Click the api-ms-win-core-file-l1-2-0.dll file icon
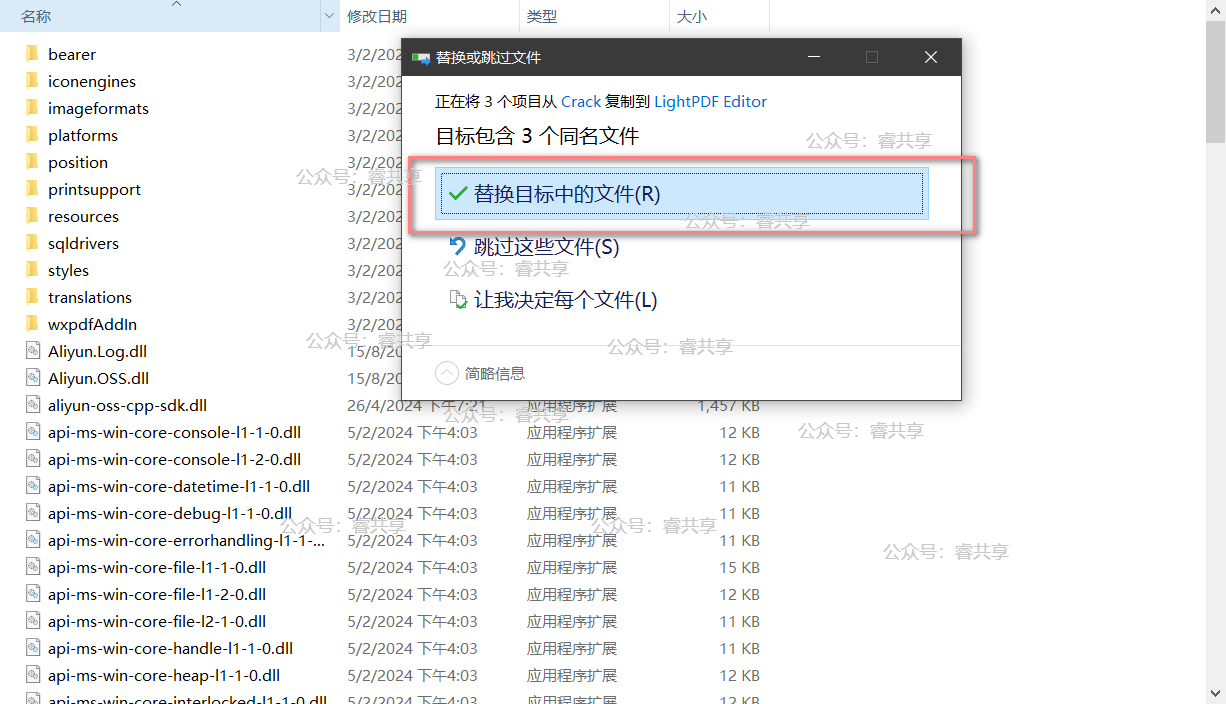The width and height of the screenshot is (1226, 704). (x=31, y=594)
